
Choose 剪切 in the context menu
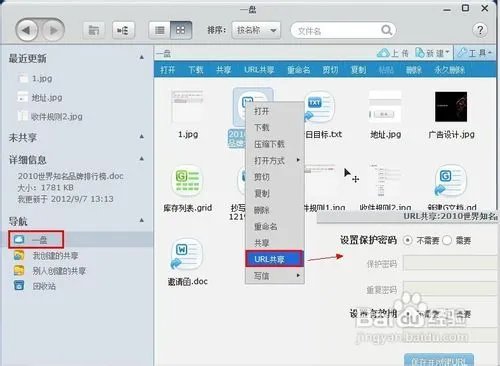(x=275, y=177)
